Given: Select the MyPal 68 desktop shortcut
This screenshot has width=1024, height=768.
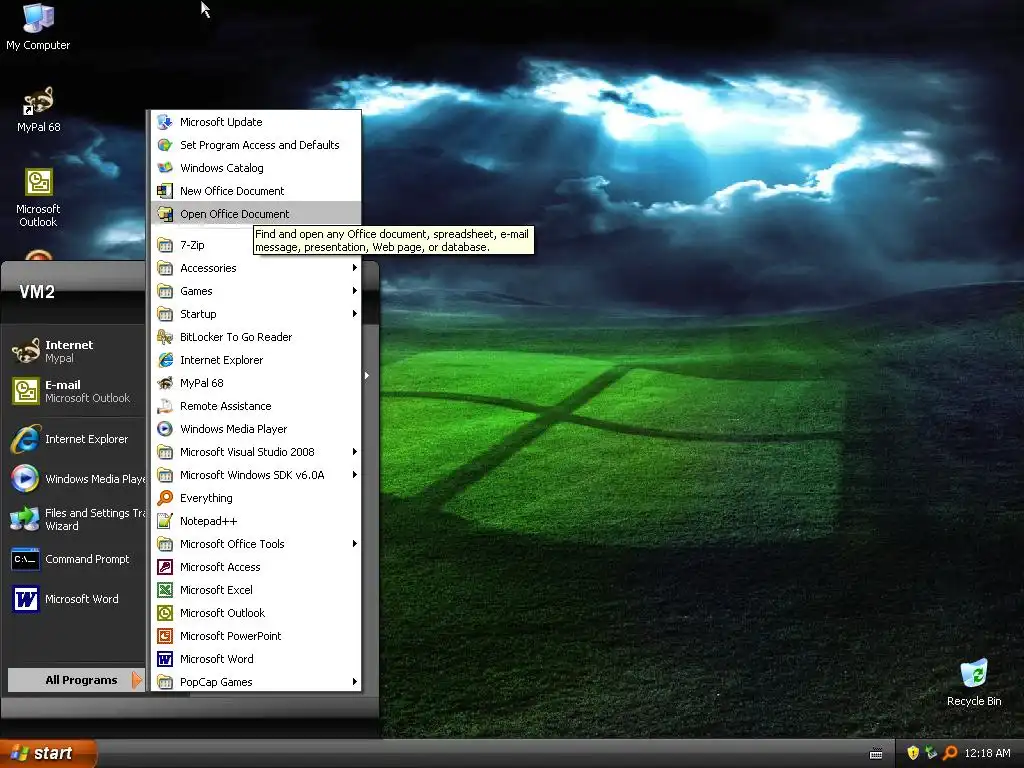Looking at the screenshot, I should pos(38,110).
